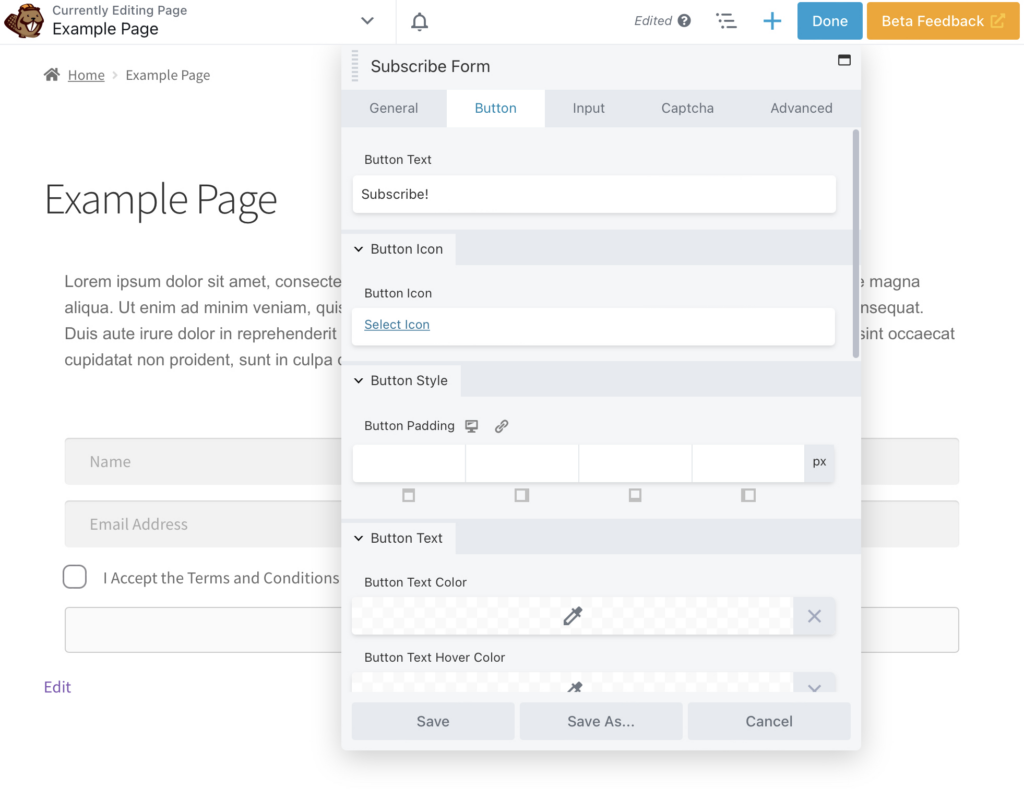1024x812 pixels.
Task: Click the Home breadcrumb link
Action: coord(86,74)
